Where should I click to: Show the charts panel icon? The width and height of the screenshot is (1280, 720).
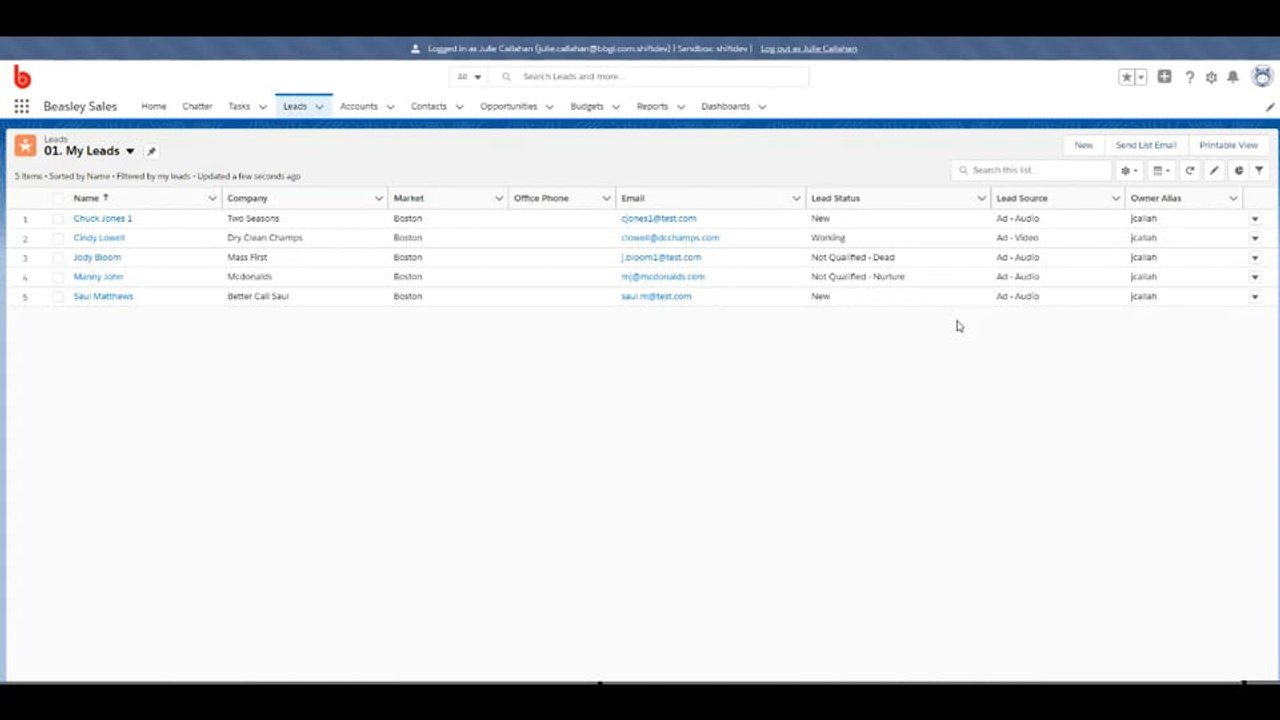tap(1238, 171)
